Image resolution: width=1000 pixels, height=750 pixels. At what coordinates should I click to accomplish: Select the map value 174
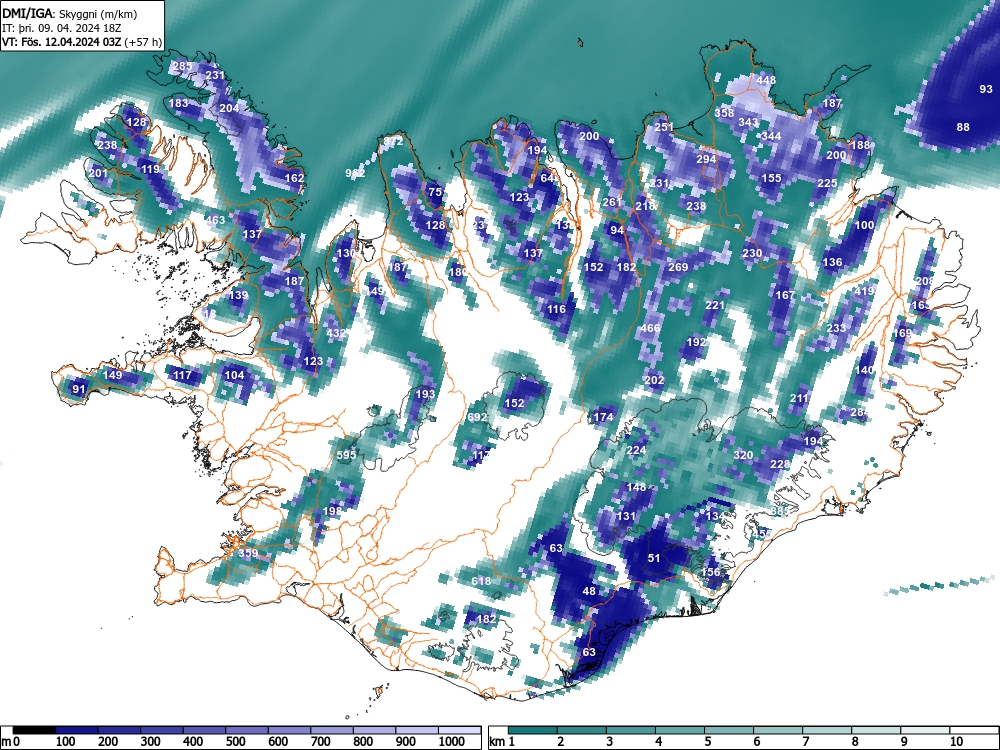603,418
